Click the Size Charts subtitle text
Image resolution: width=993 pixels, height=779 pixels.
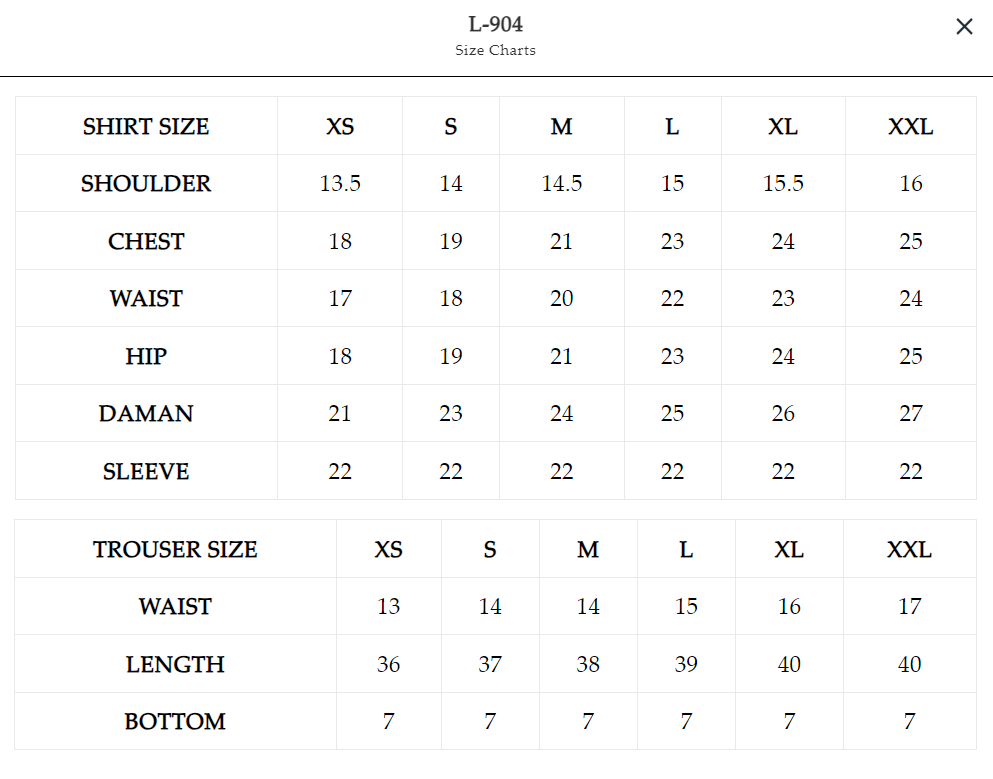(x=495, y=50)
